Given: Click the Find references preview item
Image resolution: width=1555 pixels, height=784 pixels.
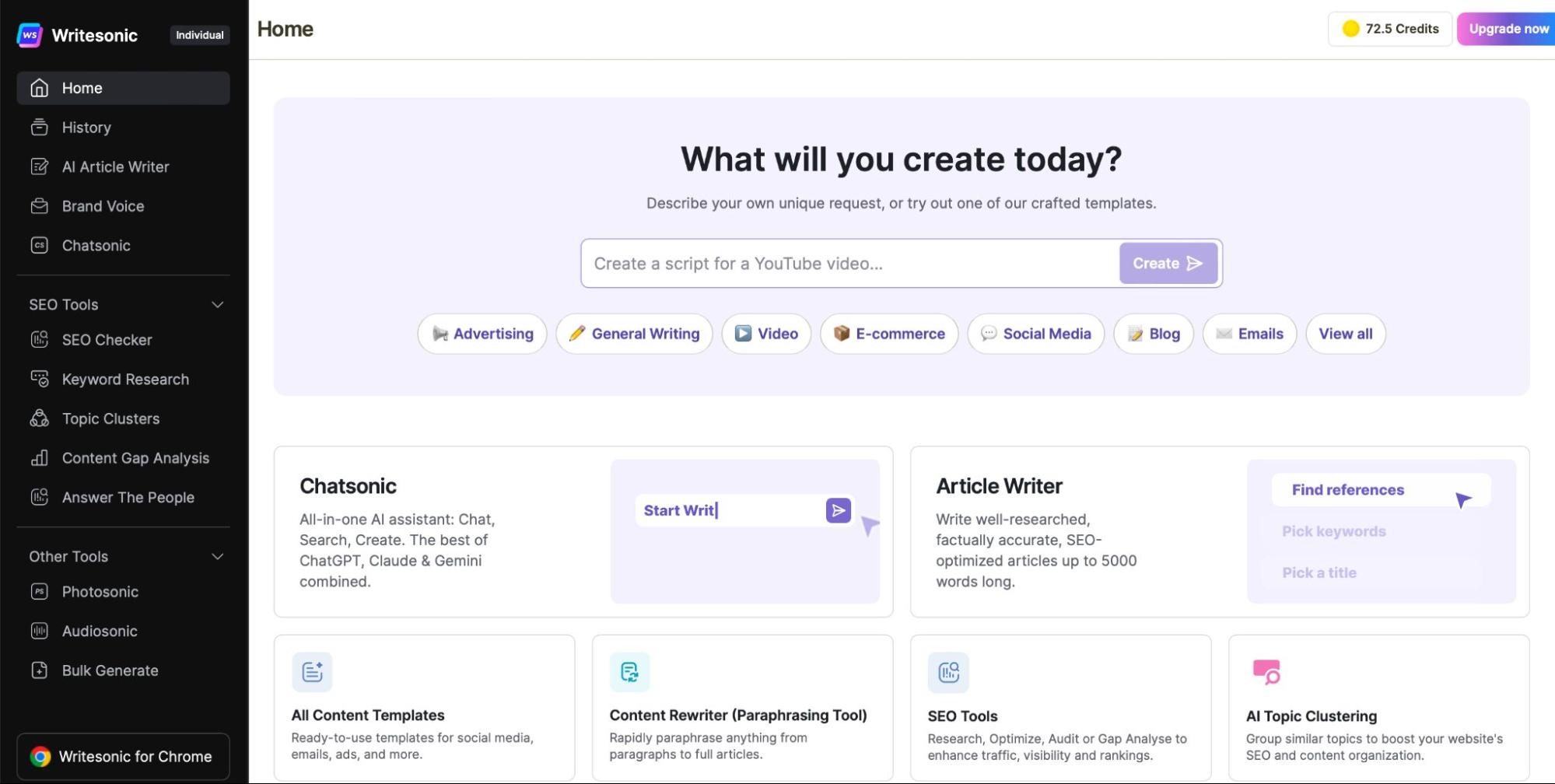Looking at the screenshot, I should (x=1381, y=490).
